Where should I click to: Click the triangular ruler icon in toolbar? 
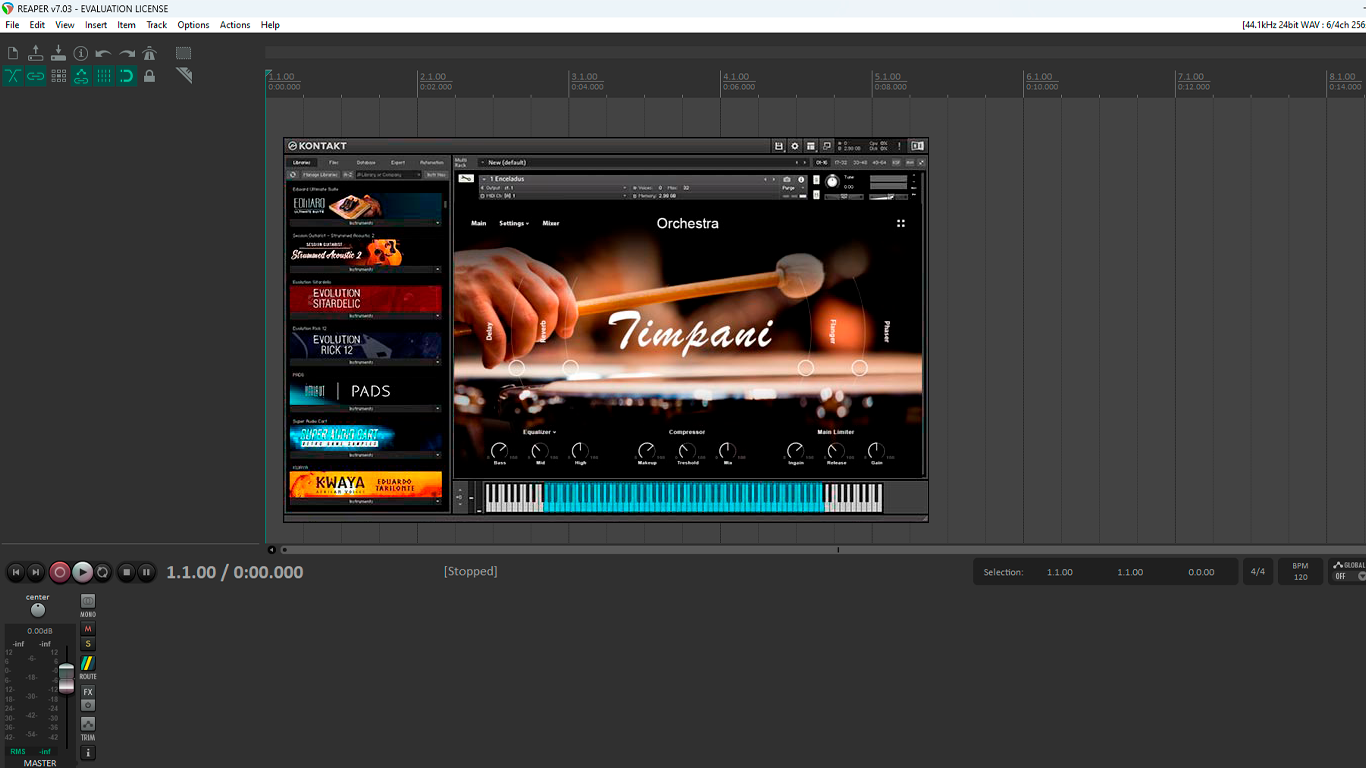pyautogui.click(x=184, y=76)
